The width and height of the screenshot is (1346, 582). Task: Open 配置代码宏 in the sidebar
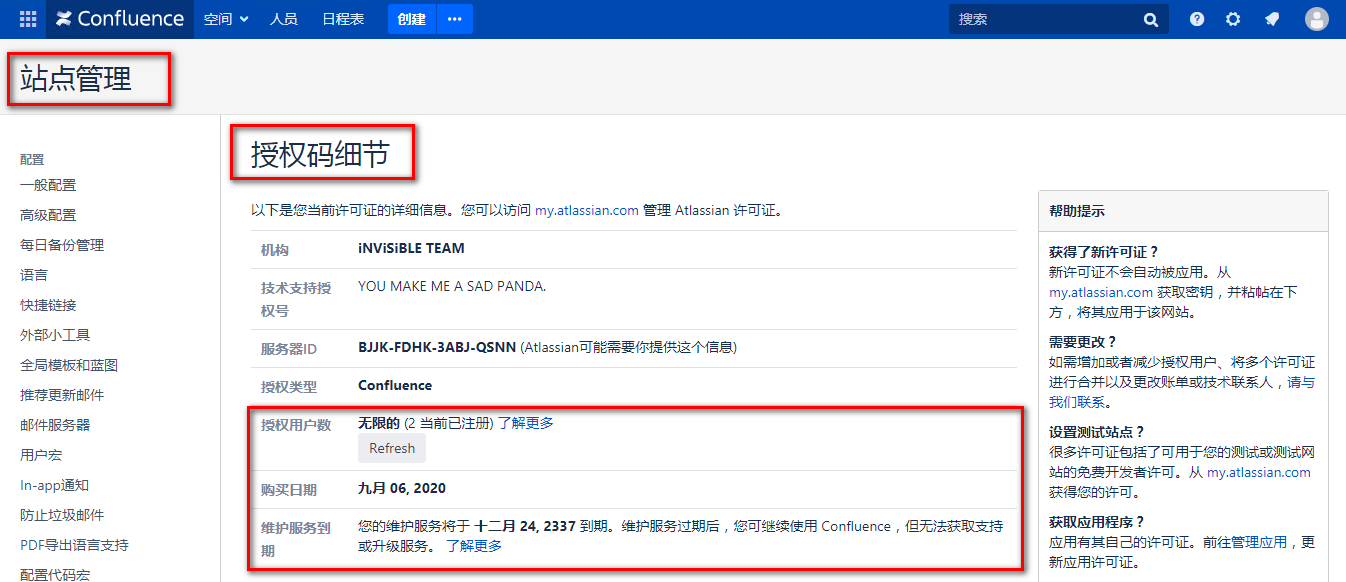(x=55, y=574)
